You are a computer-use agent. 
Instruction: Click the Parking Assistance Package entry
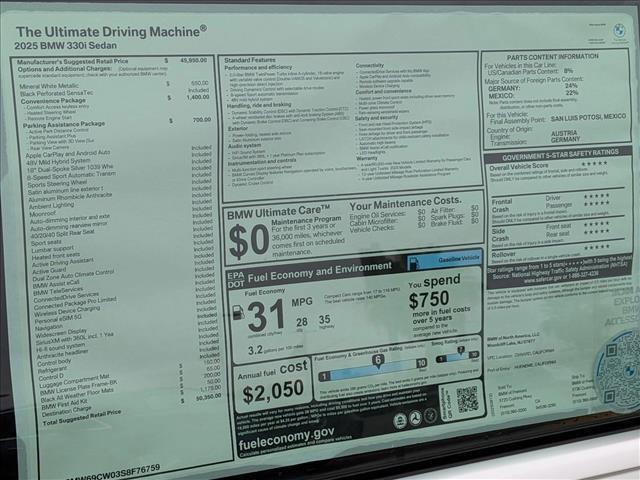click(65, 124)
